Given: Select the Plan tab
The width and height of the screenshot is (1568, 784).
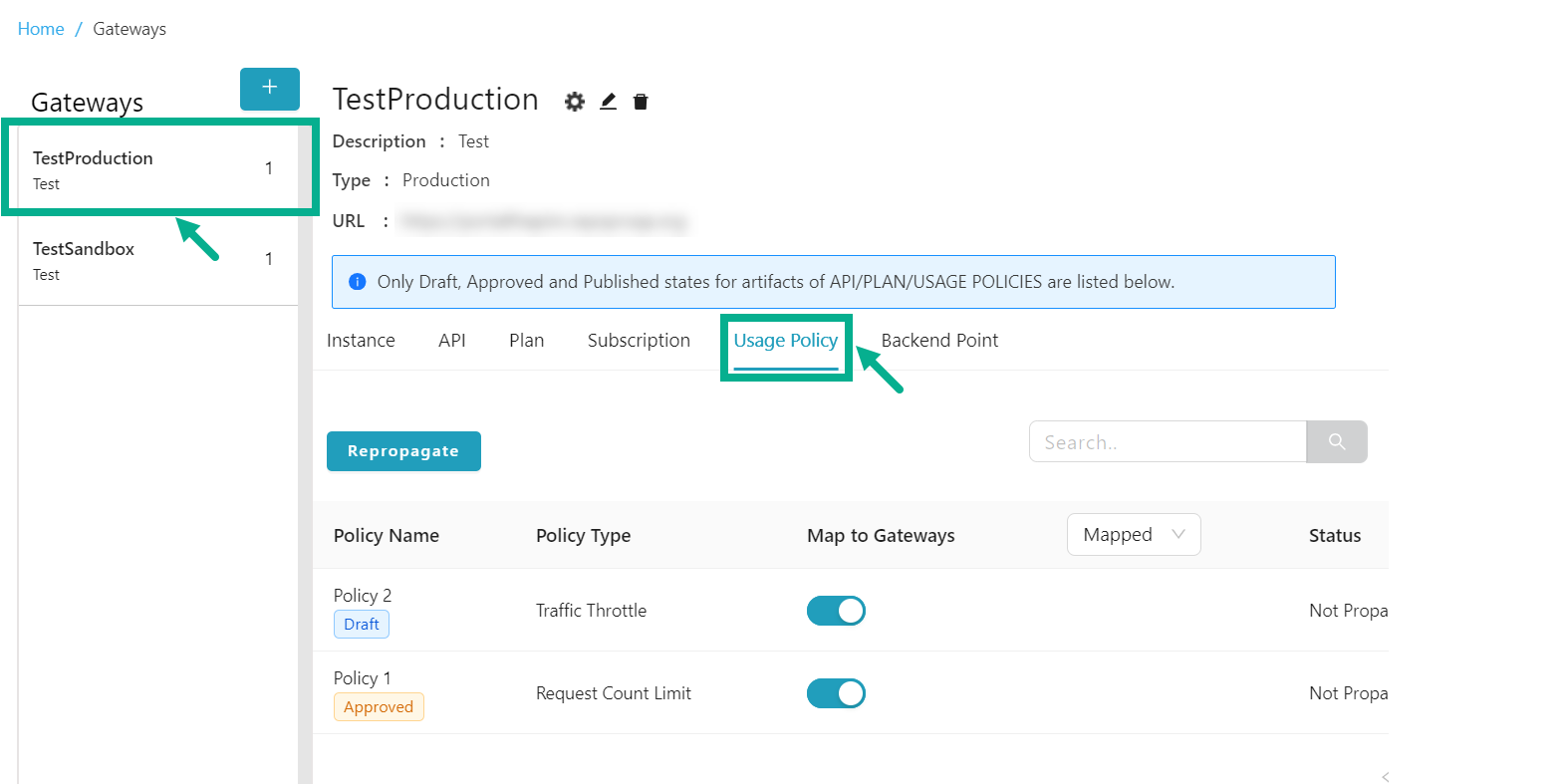Looking at the screenshot, I should pyautogui.click(x=526, y=341).
